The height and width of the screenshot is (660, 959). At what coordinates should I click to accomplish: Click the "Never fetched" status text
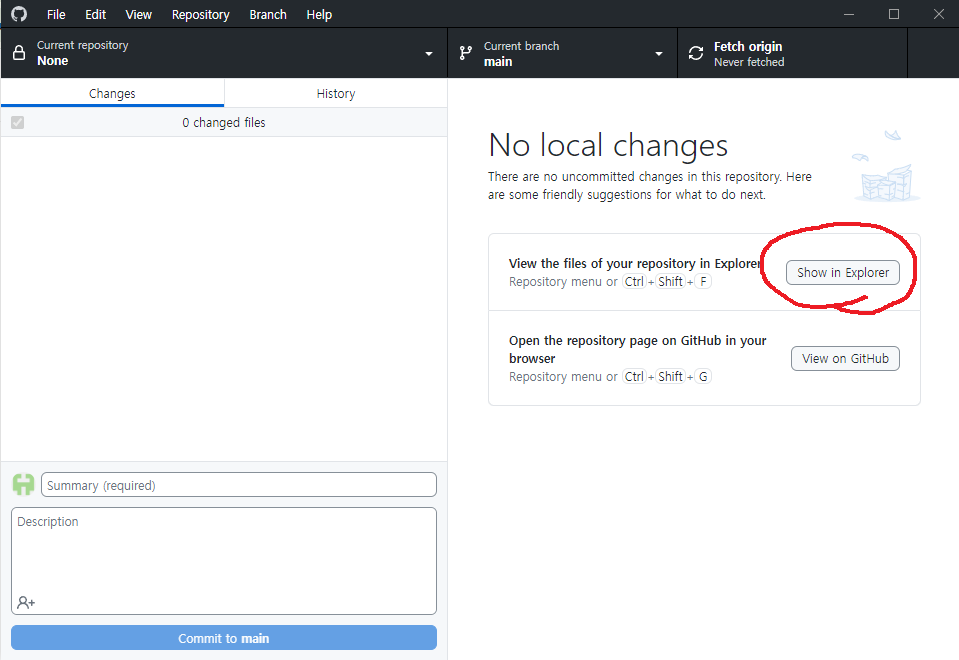(x=749, y=62)
